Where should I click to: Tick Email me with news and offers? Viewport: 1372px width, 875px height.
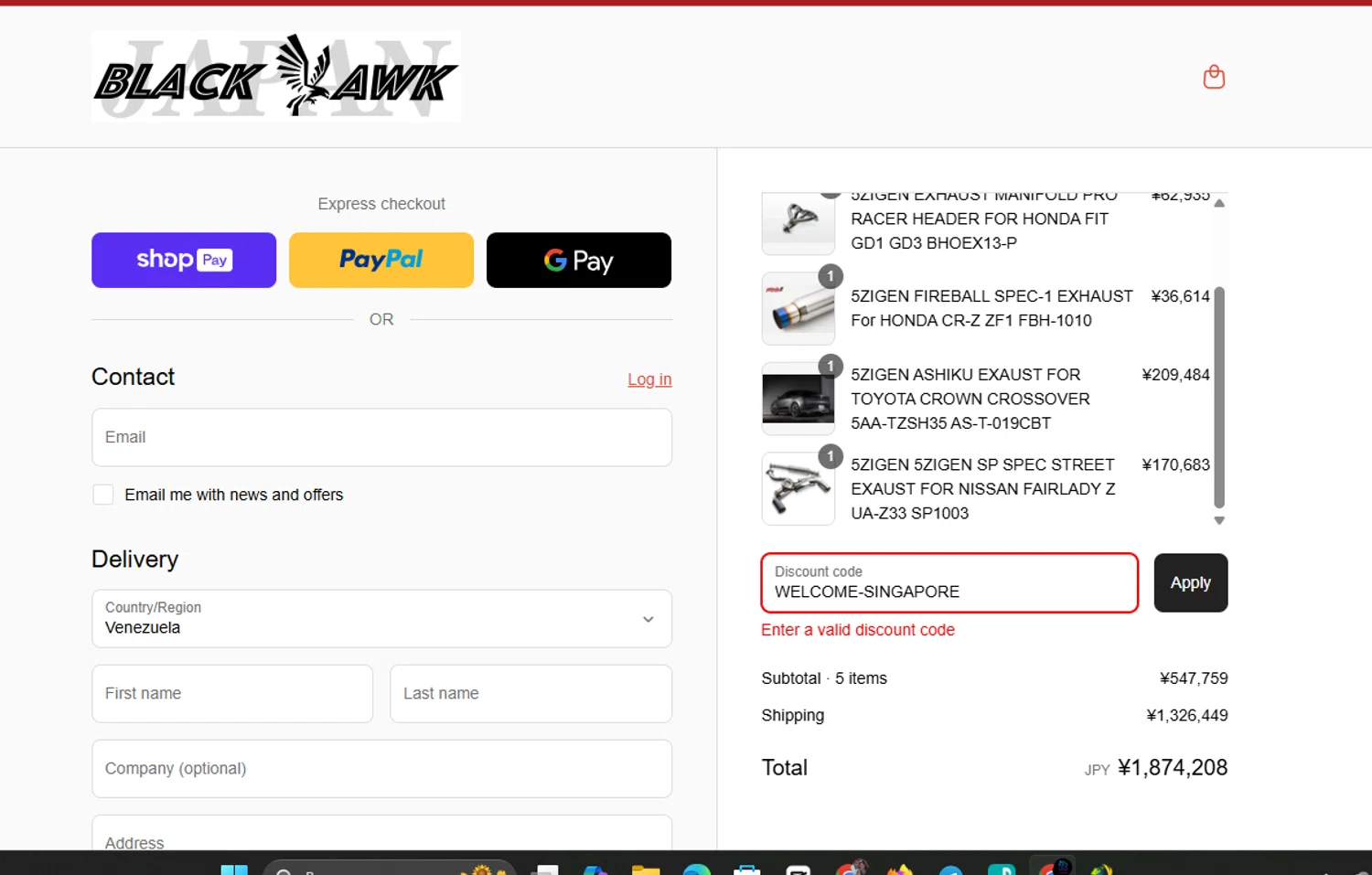103,495
